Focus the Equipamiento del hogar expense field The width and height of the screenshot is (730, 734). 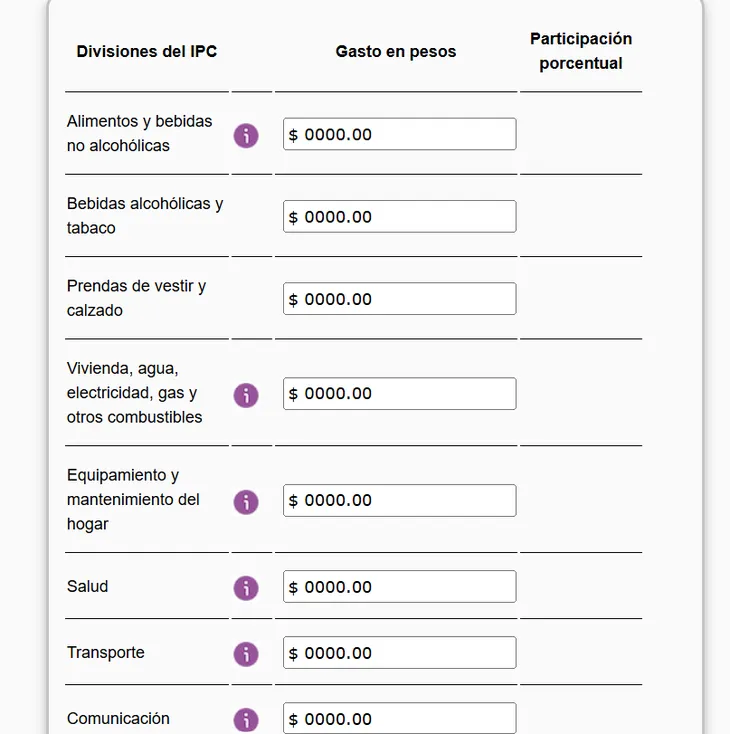pyautogui.click(x=400, y=501)
